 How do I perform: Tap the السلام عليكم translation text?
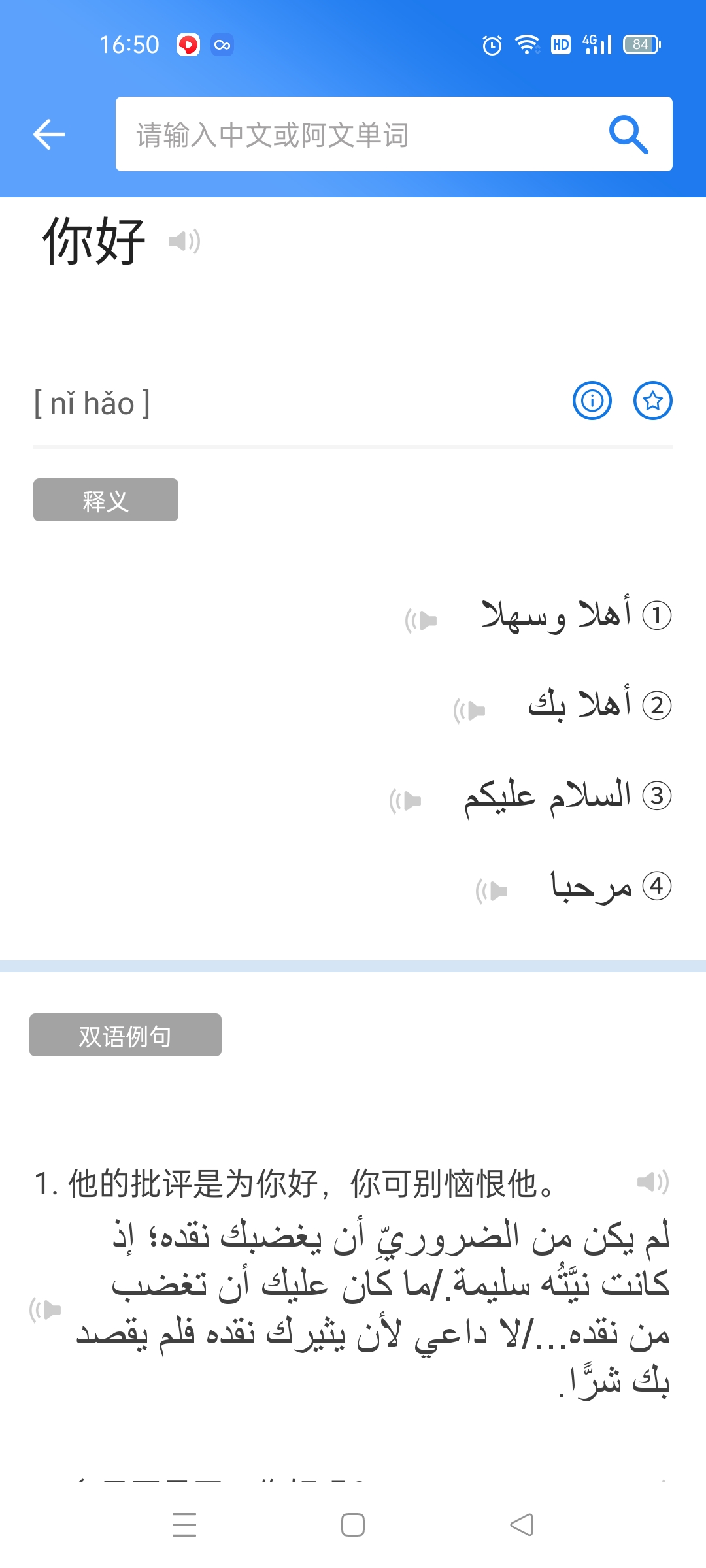click(548, 796)
